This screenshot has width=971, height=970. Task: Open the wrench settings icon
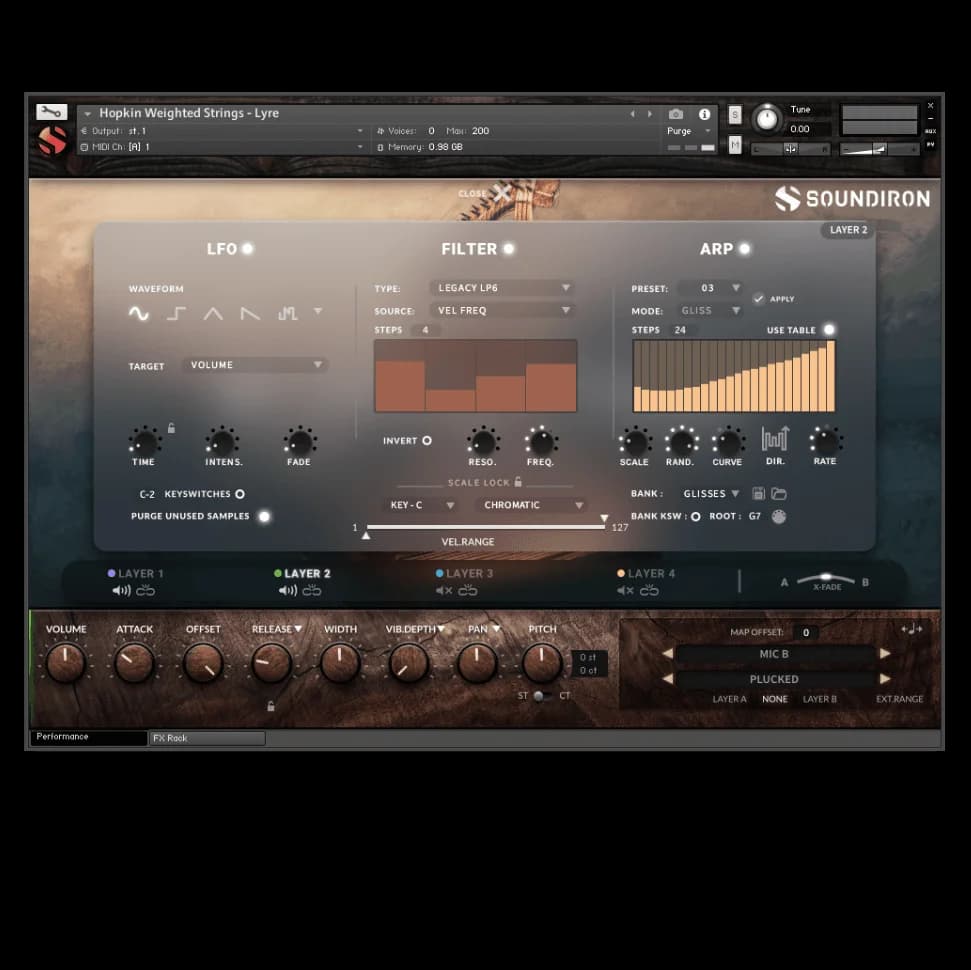pyautogui.click(x=51, y=112)
